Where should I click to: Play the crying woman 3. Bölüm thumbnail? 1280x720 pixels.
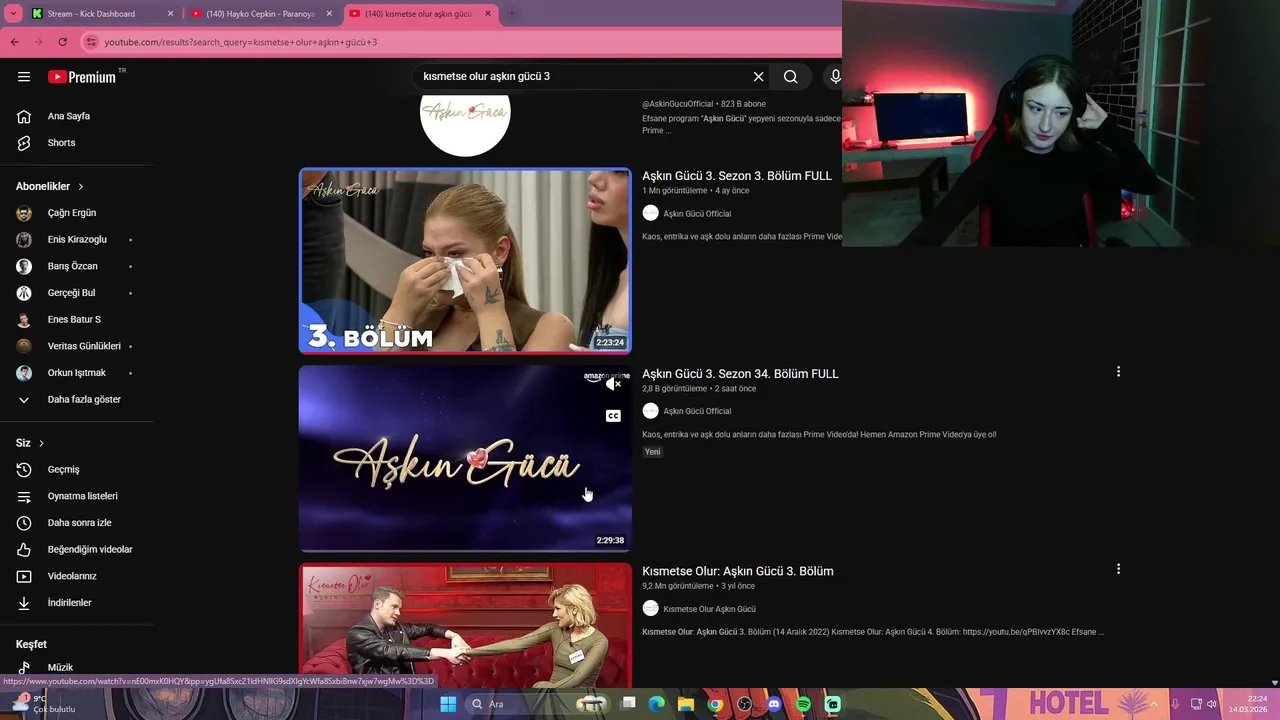coord(465,261)
